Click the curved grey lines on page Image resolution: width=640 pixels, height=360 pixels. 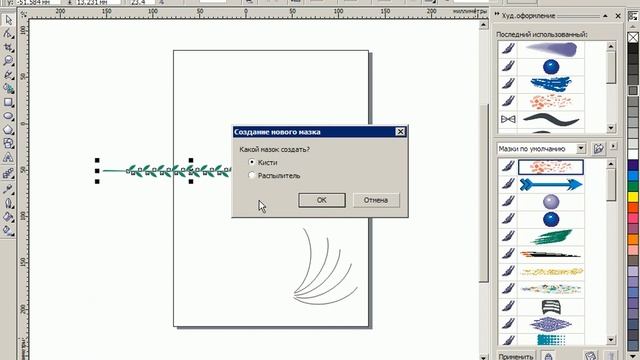point(325,266)
